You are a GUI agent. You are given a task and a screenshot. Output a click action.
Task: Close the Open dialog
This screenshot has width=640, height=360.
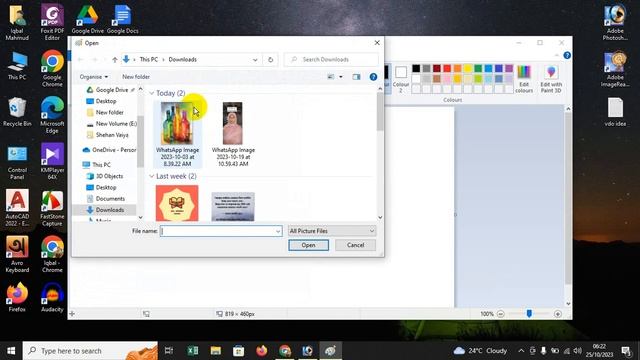point(377,42)
